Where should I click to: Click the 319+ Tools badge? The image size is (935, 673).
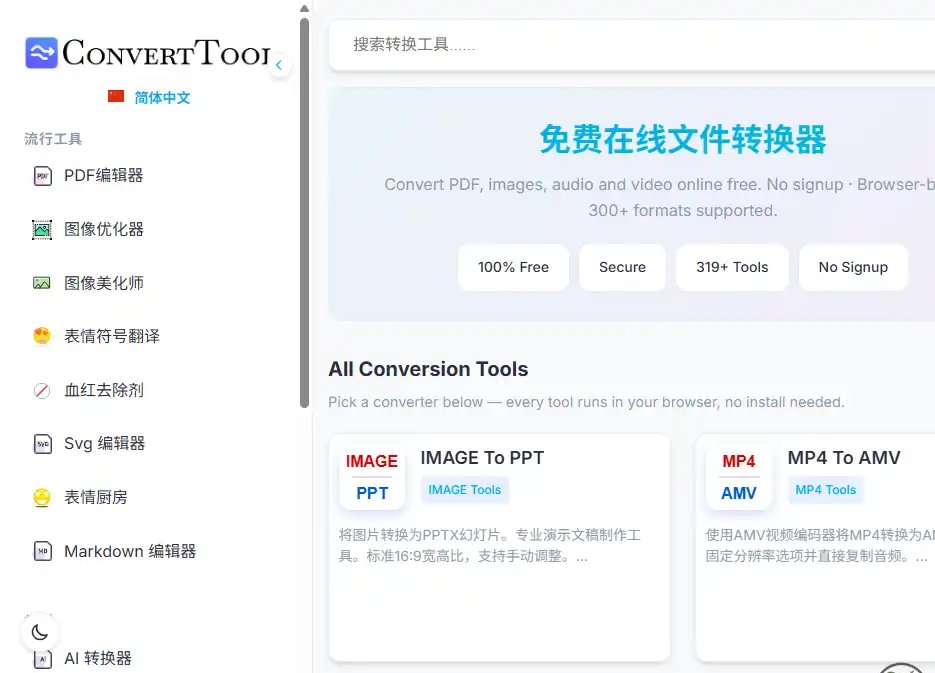click(x=732, y=268)
